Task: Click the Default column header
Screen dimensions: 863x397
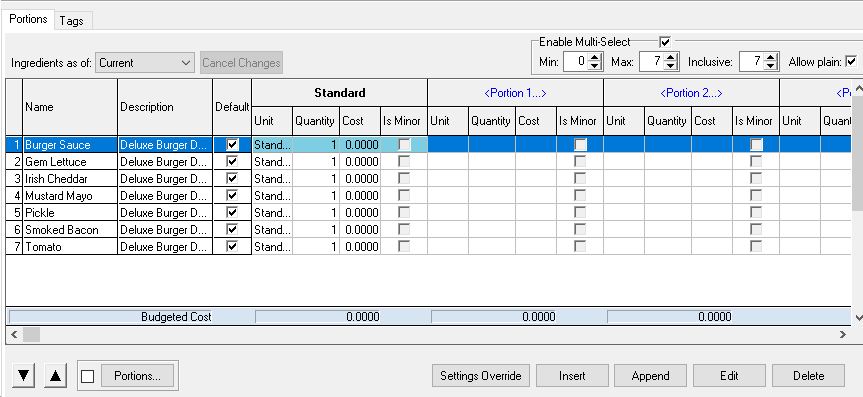Action: click(232, 107)
